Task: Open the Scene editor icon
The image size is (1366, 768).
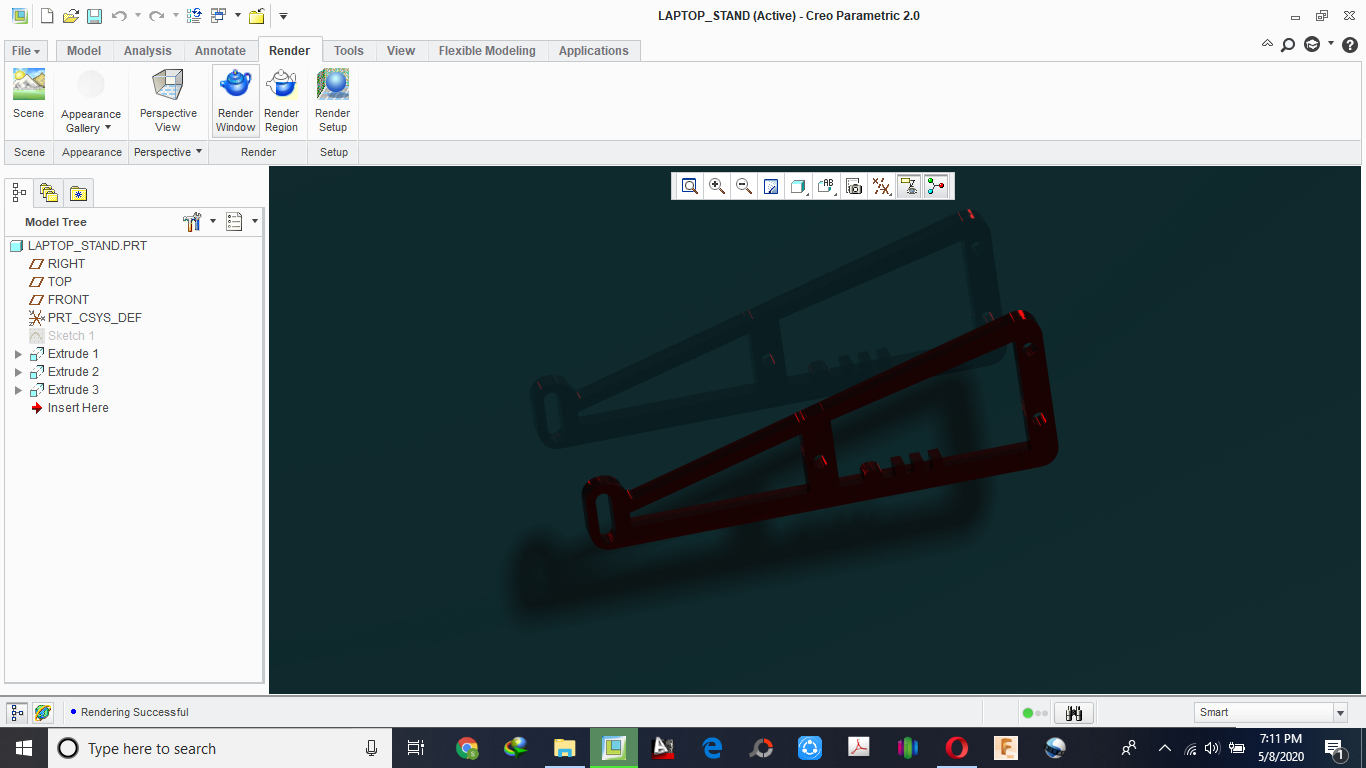Action: click(28, 85)
